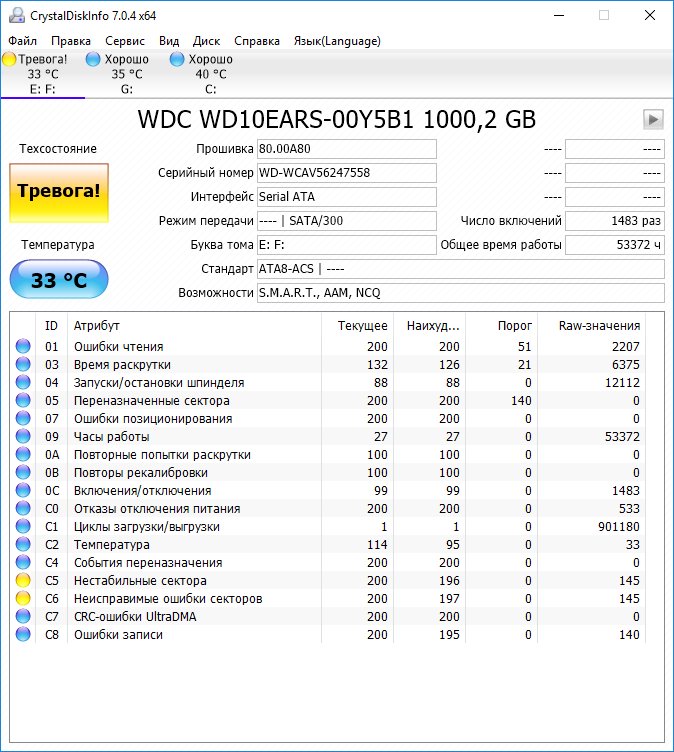
Task: Open the Файл menu
Action: click(x=23, y=41)
